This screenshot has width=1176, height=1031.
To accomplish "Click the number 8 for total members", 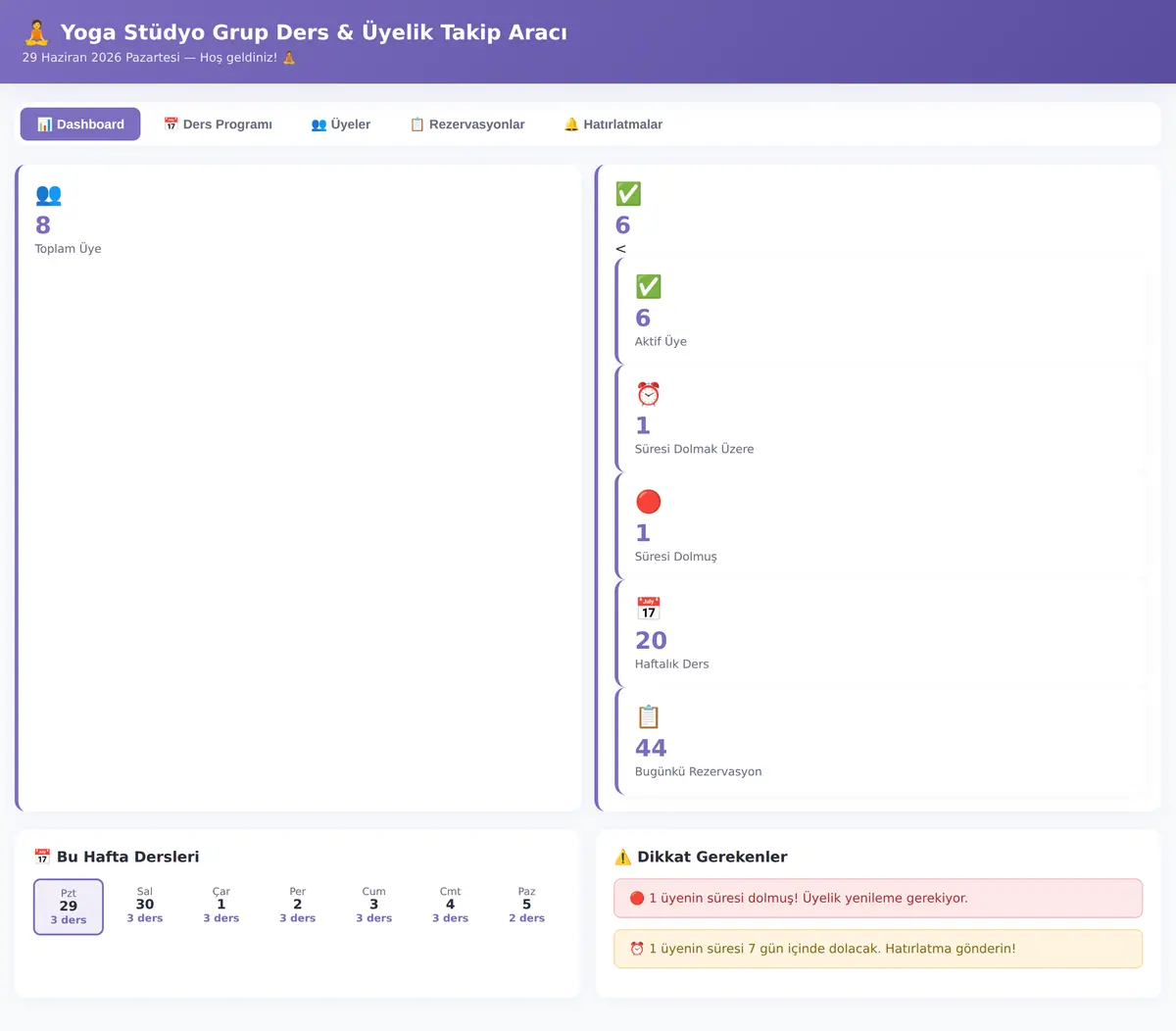I will 43,225.
